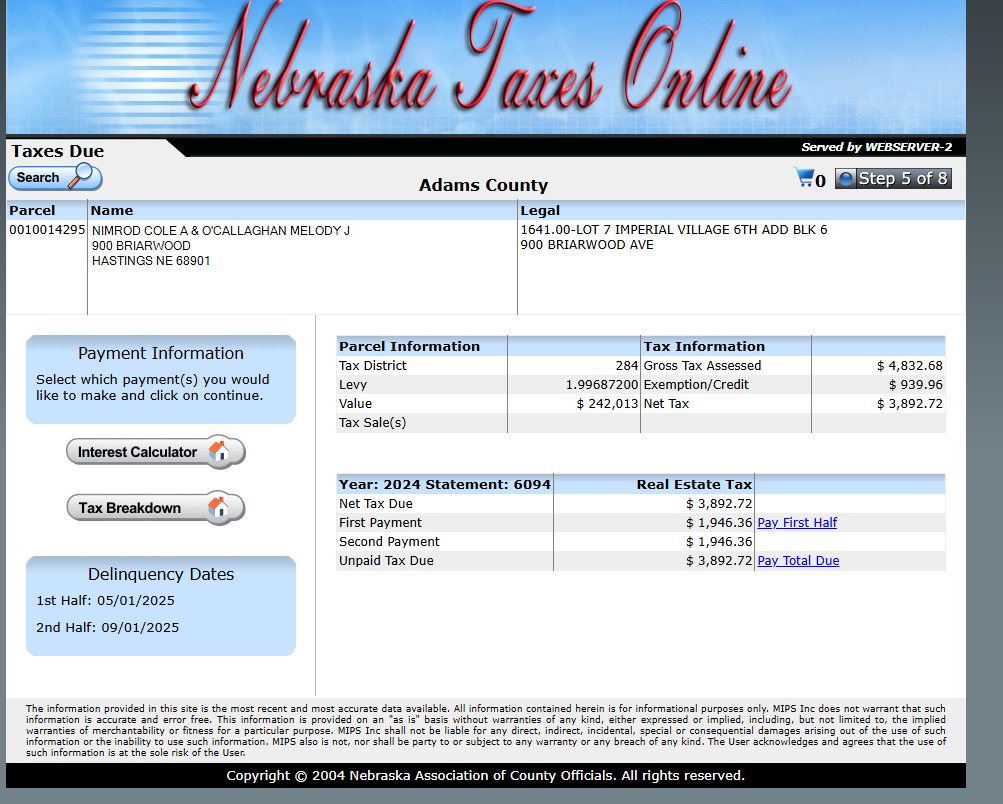Image resolution: width=1003 pixels, height=804 pixels.
Task: Click the Parcel column header
Action: pyautogui.click(x=32, y=211)
